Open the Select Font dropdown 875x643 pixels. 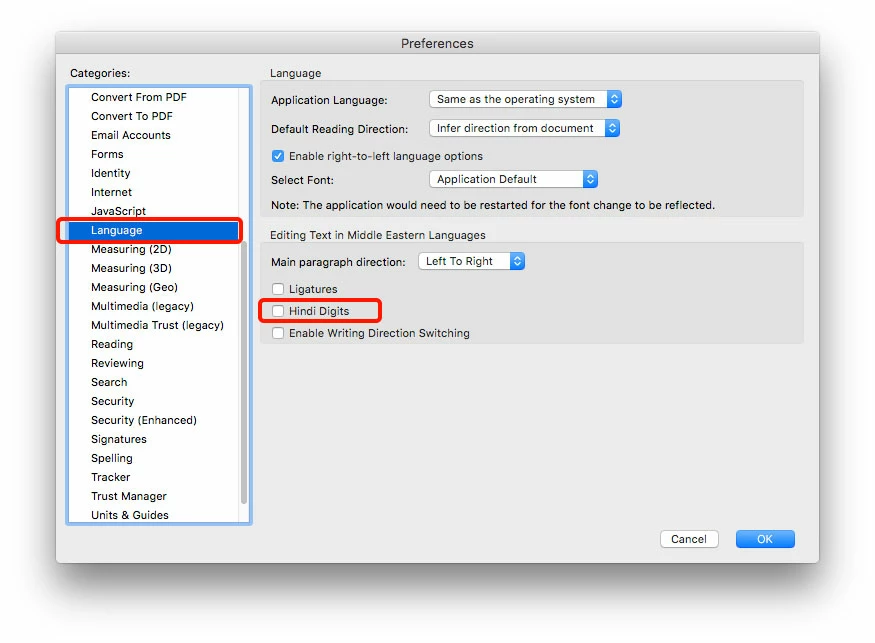[513, 179]
